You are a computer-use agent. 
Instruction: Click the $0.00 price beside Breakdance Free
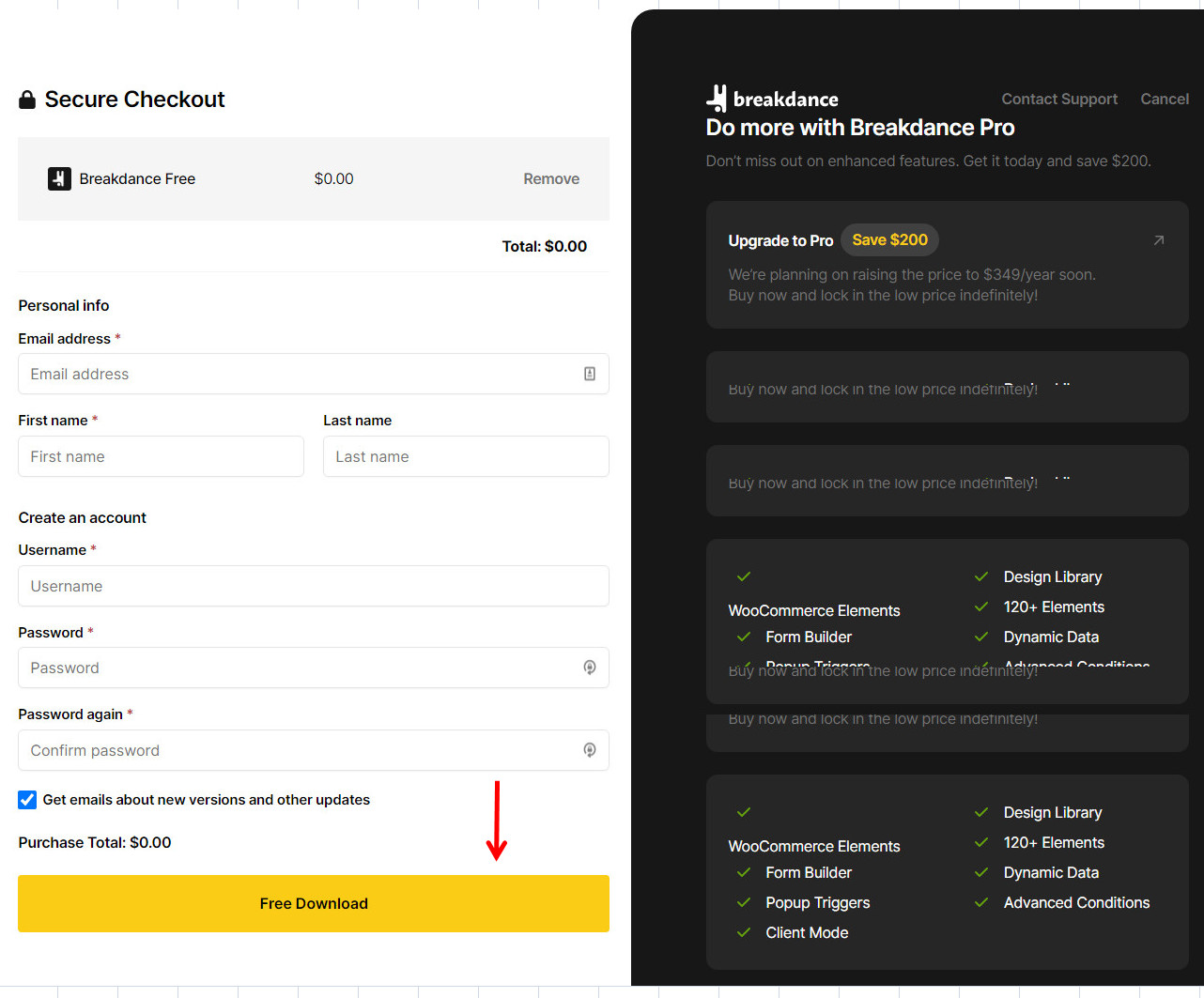click(333, 178)
